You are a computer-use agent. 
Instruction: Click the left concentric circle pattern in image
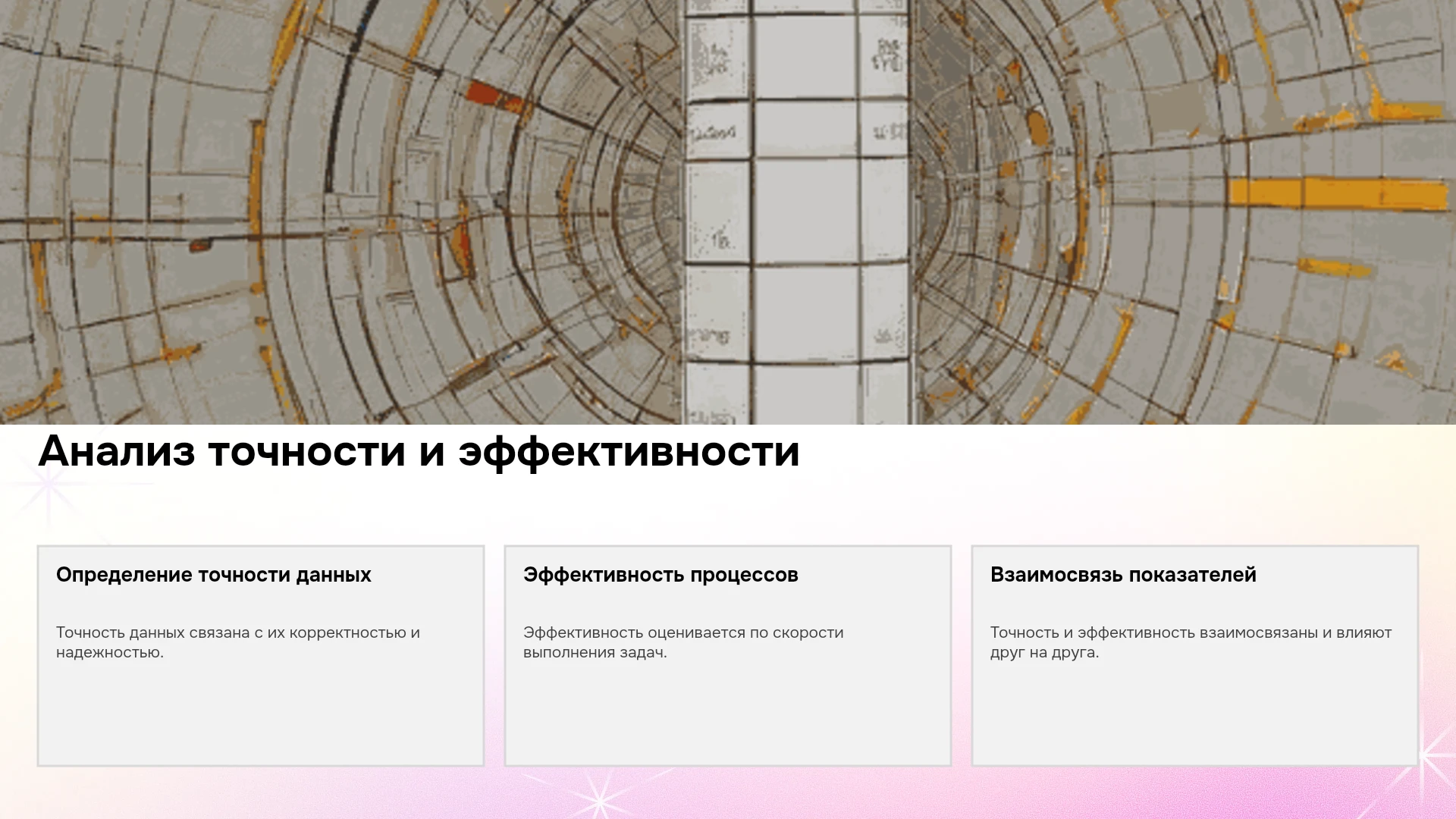[341, 212]
